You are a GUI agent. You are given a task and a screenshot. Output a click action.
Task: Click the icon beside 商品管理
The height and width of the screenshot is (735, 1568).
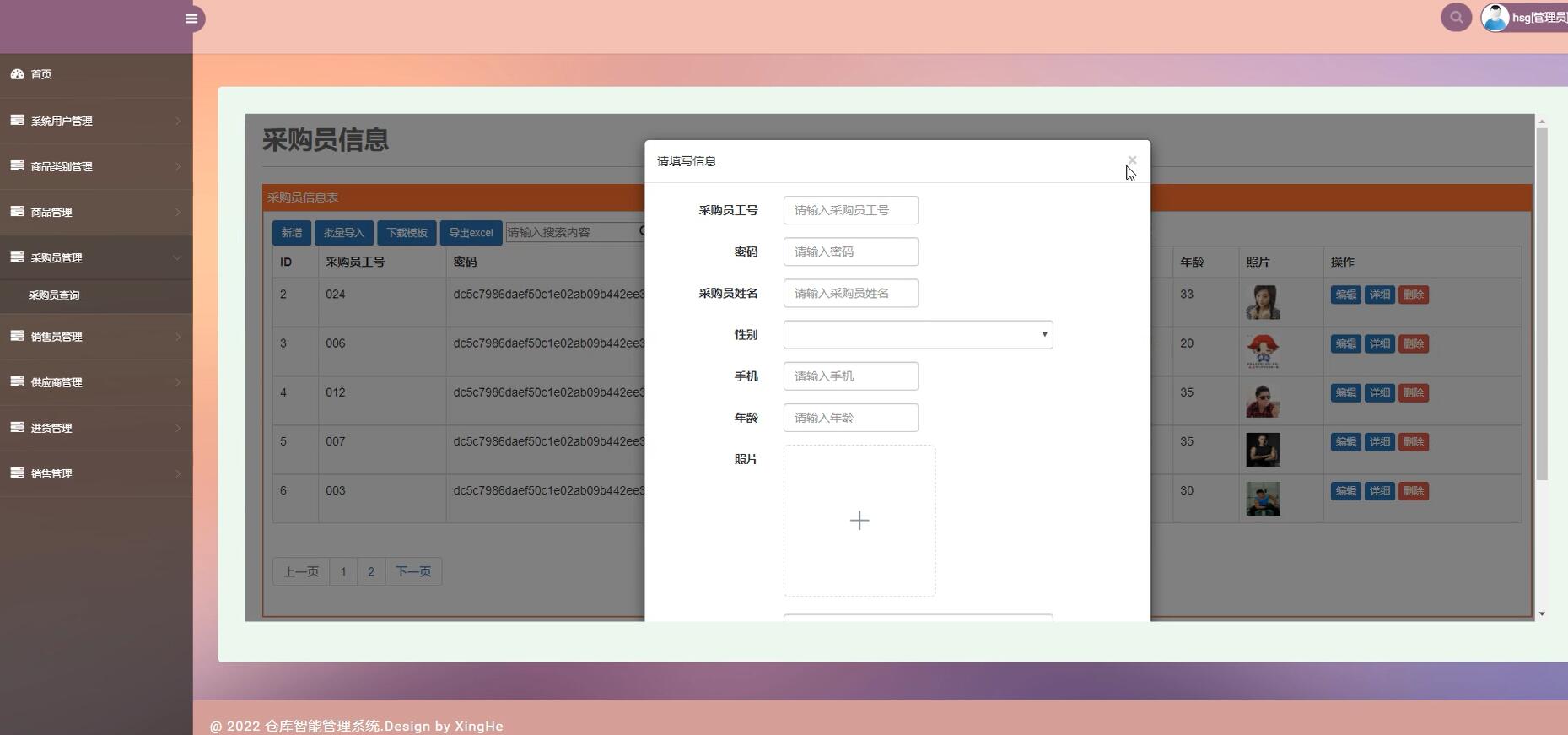pos(17,211)
